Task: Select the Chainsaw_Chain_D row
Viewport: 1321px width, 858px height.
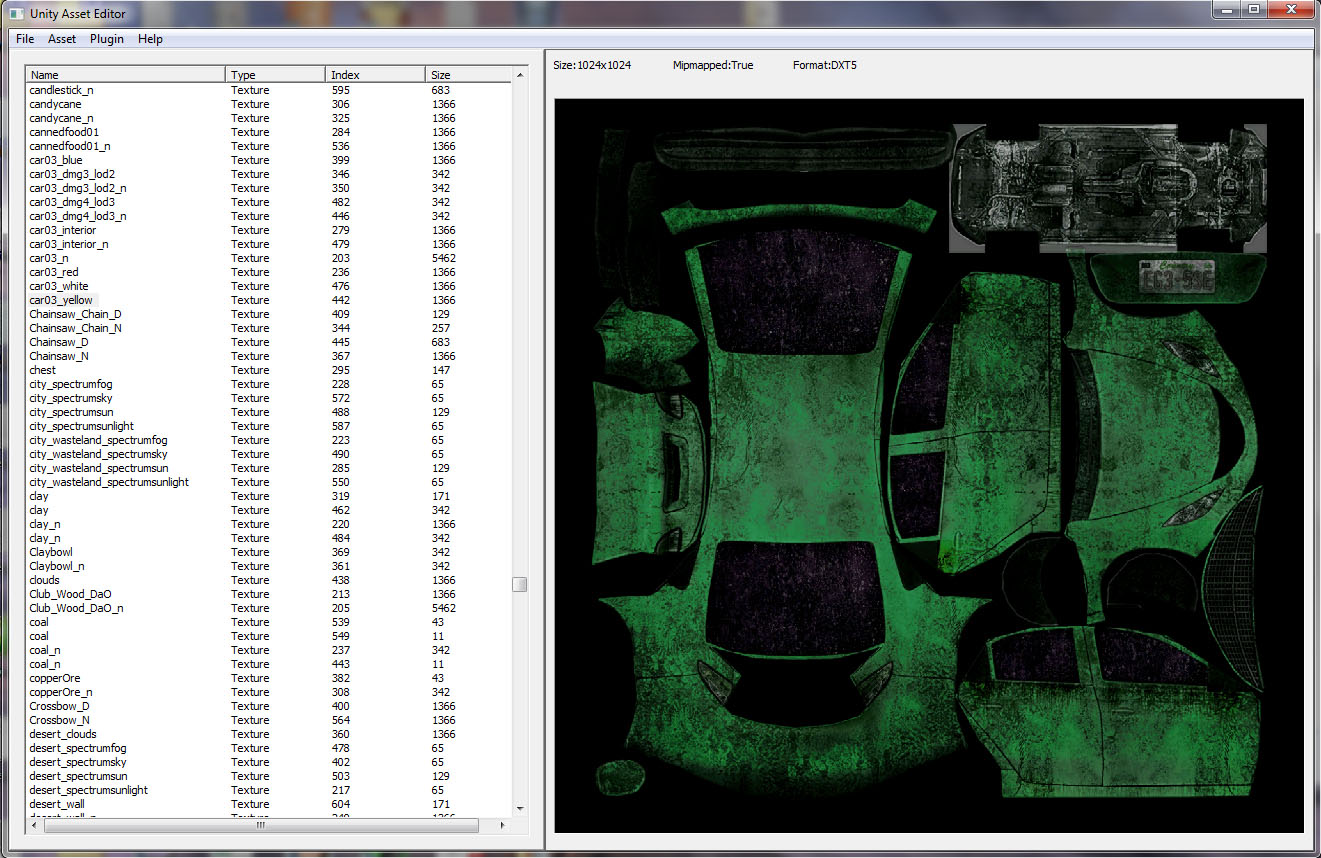Action: 268,314
